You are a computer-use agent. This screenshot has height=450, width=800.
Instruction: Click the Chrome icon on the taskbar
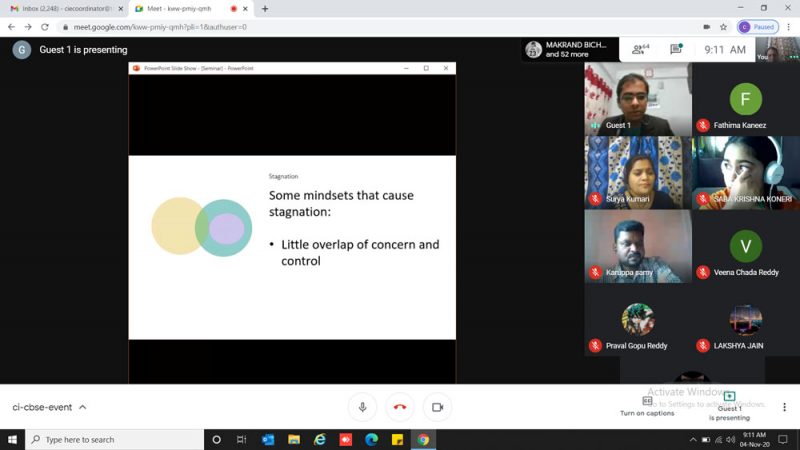423,439
